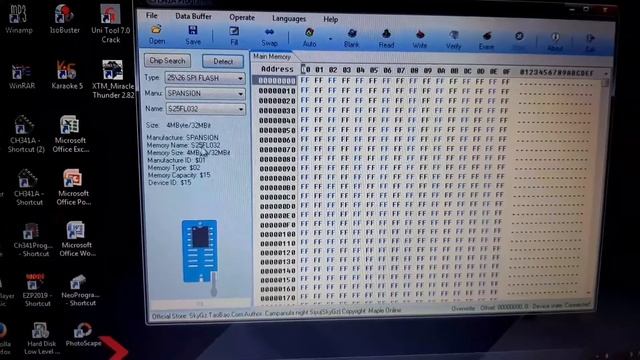This screenshot has height=360, width=640.
Task: Click the Save toolbar icon
Action: click(193, 36)
